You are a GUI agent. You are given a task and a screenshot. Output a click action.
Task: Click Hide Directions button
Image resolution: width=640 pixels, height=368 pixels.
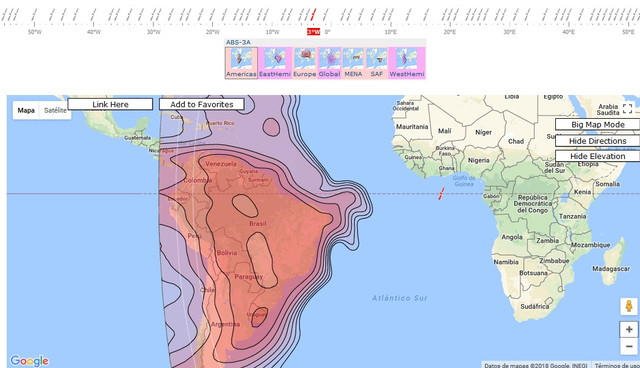[x=598, y=141]
